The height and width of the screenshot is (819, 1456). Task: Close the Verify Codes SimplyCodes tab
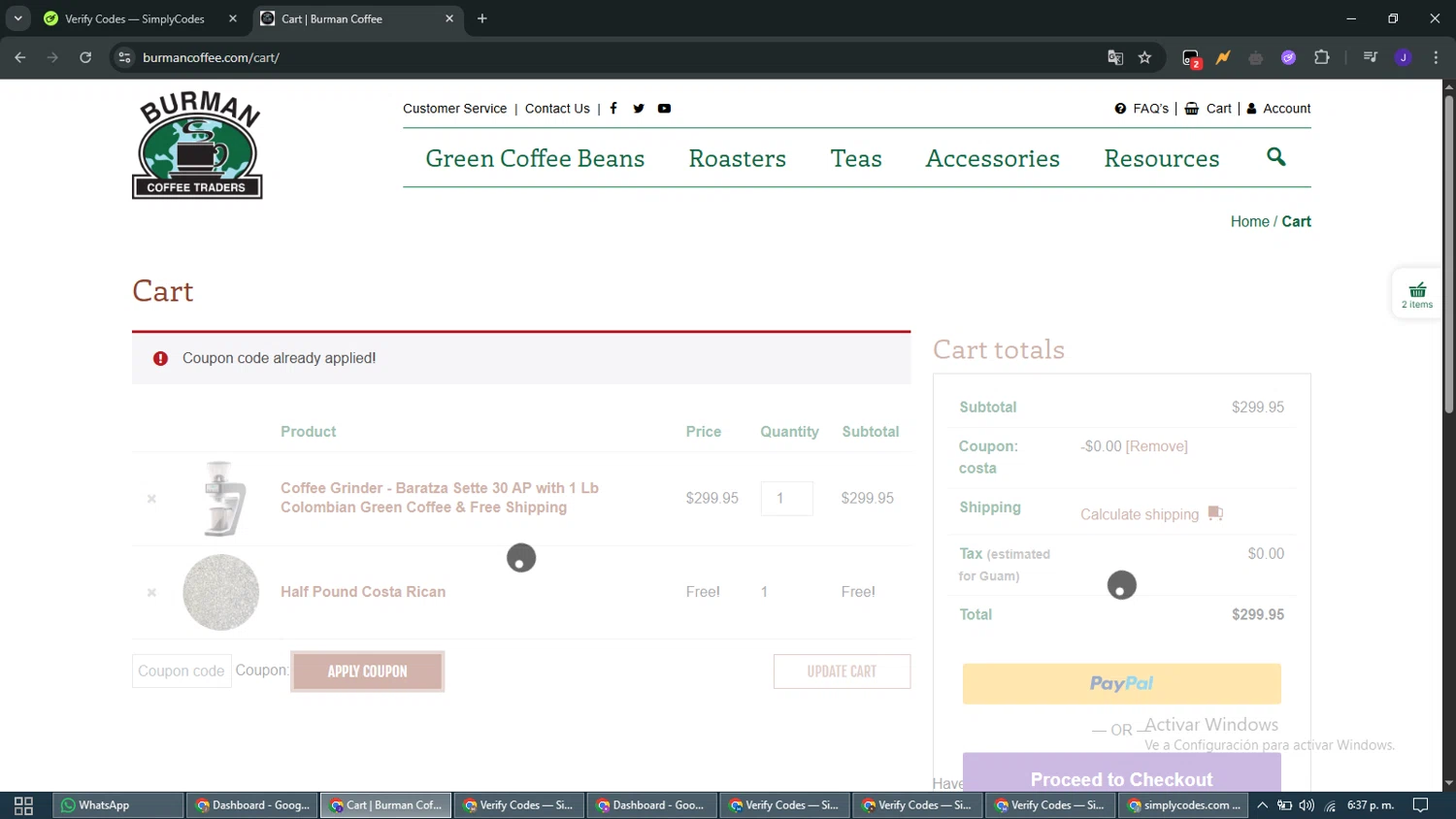(233, 18)
